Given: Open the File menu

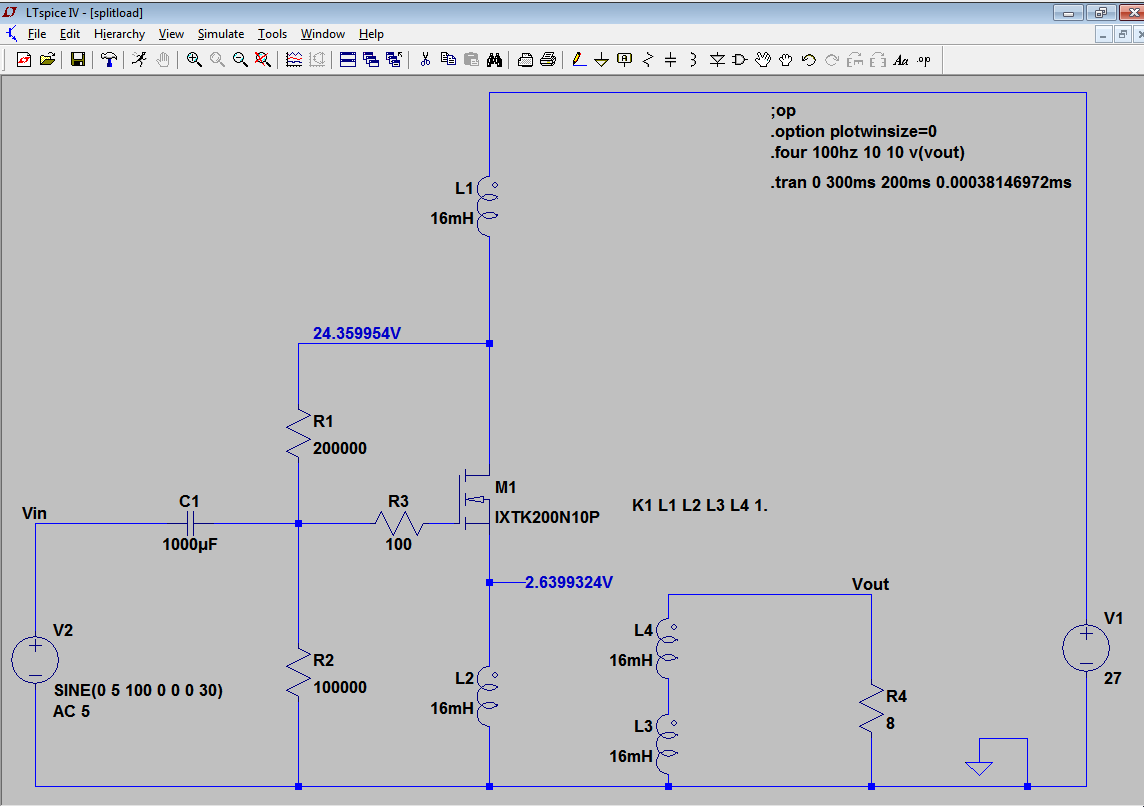Looking at the screenshot, I should 36,34.
